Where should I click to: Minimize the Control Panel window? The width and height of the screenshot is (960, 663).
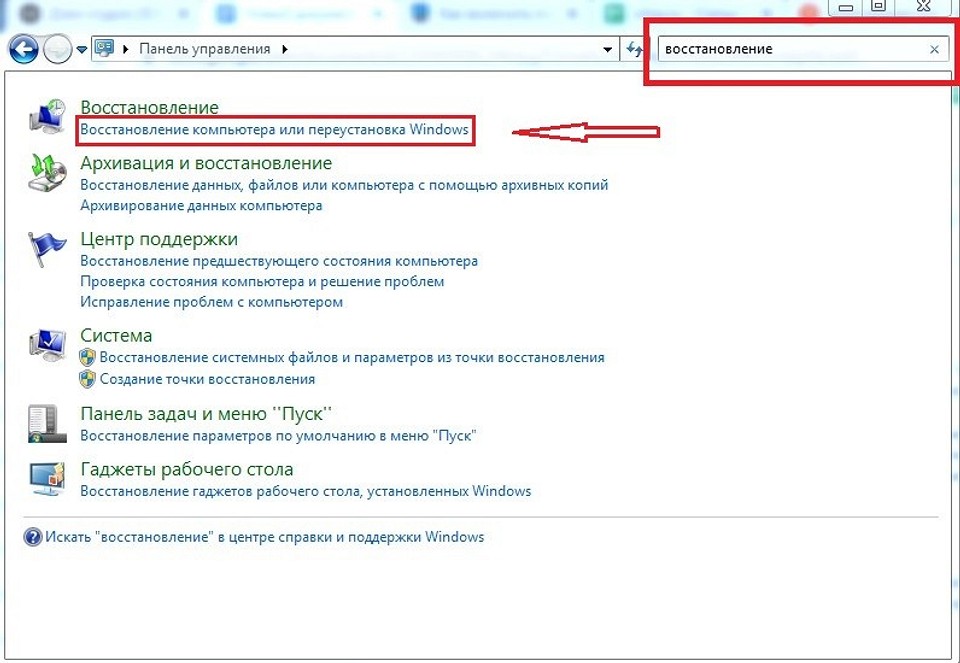coord(846,7)
